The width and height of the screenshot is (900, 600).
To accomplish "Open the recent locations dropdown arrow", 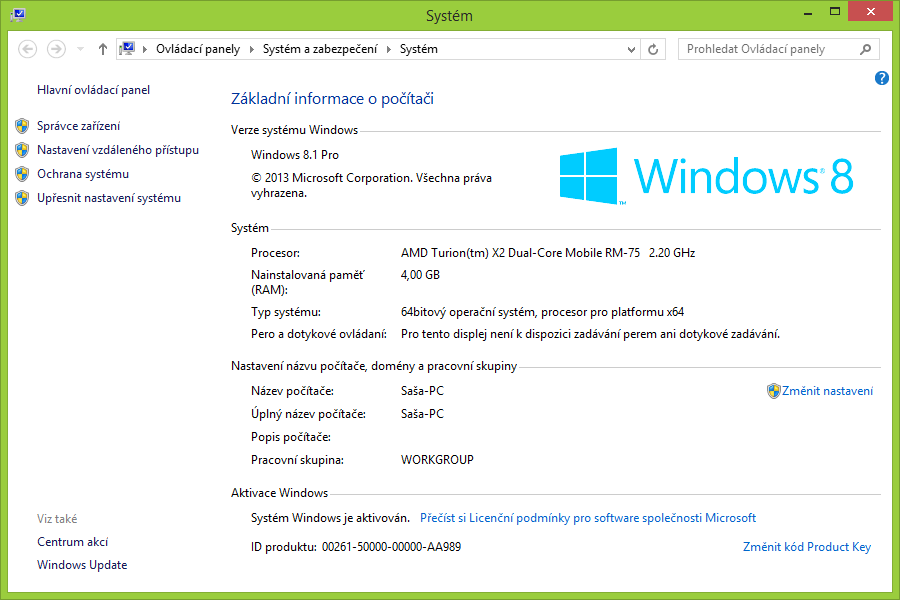I will tap(80, 49).
